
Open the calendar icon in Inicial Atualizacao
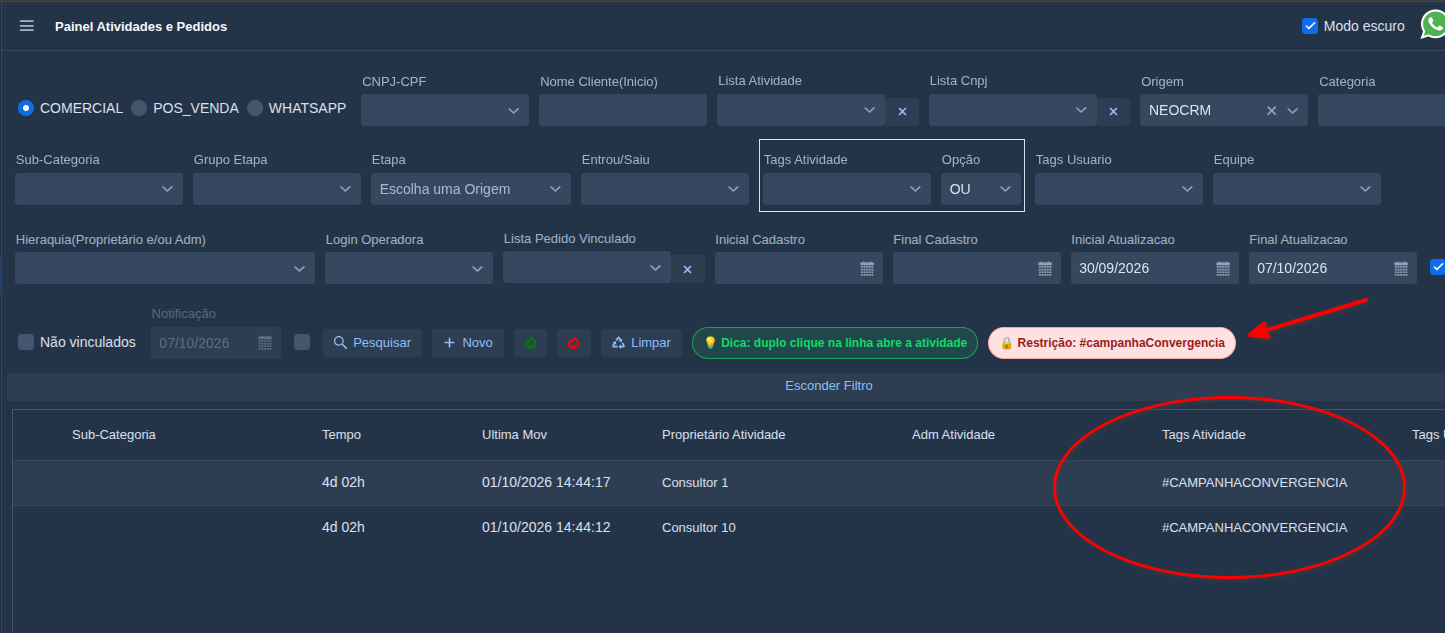click(x=1222, y=268)
